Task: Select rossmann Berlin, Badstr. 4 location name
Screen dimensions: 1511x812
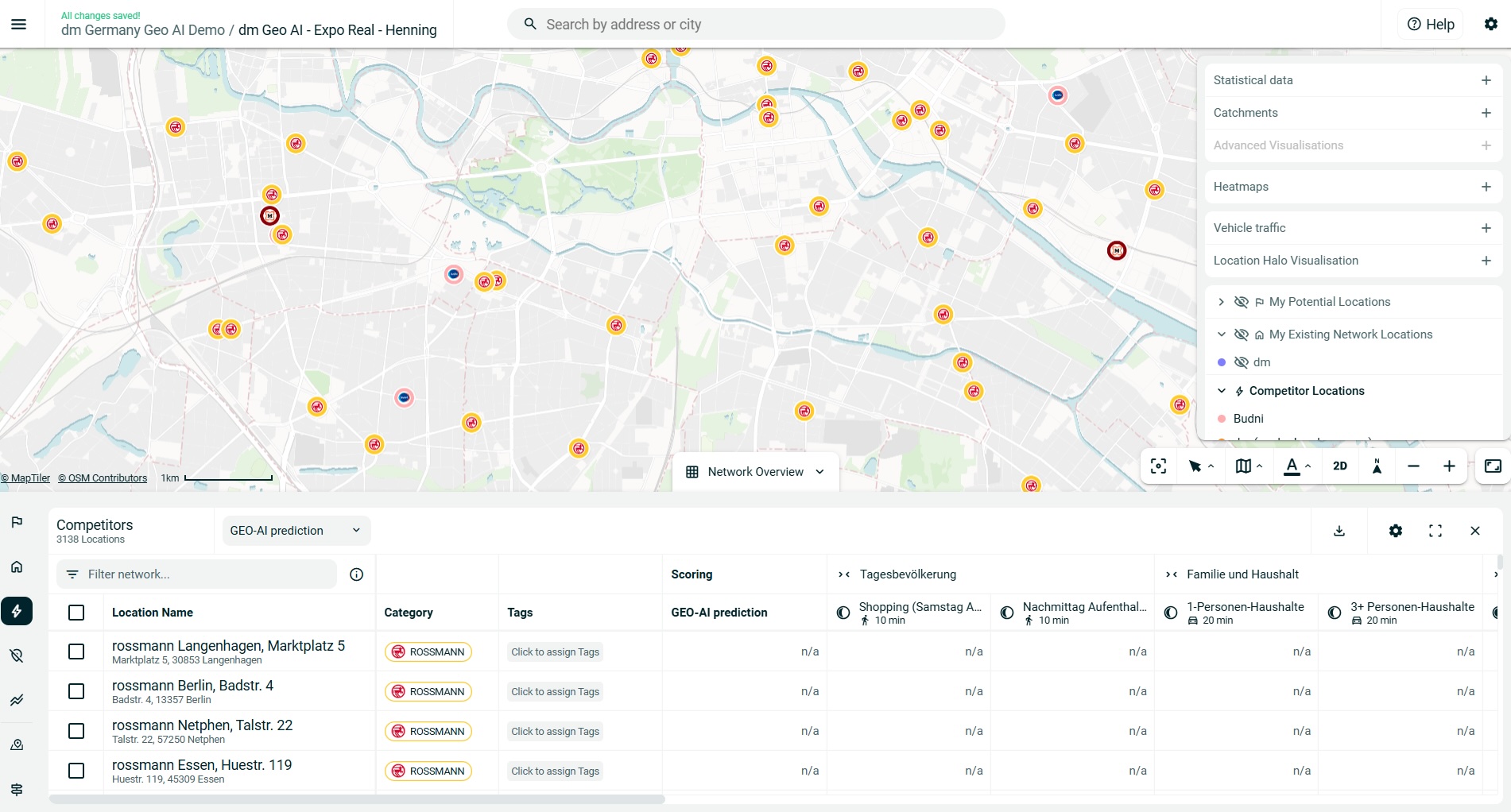Action: [192, 686]
